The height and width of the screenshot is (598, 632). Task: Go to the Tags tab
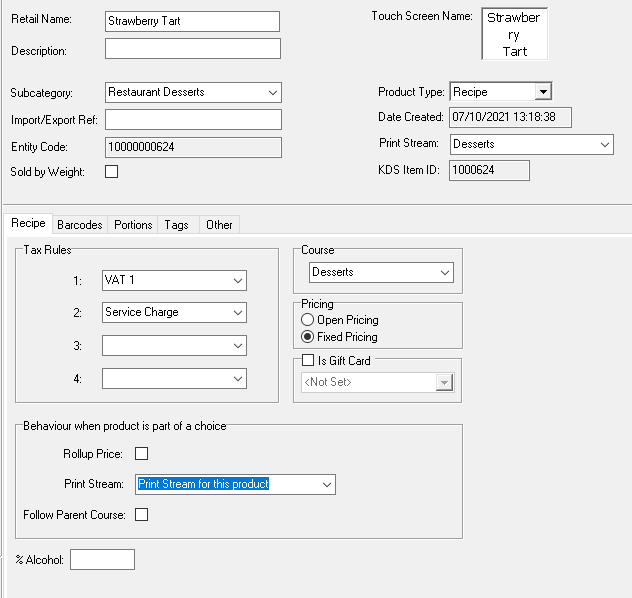(x=177, y=225)
